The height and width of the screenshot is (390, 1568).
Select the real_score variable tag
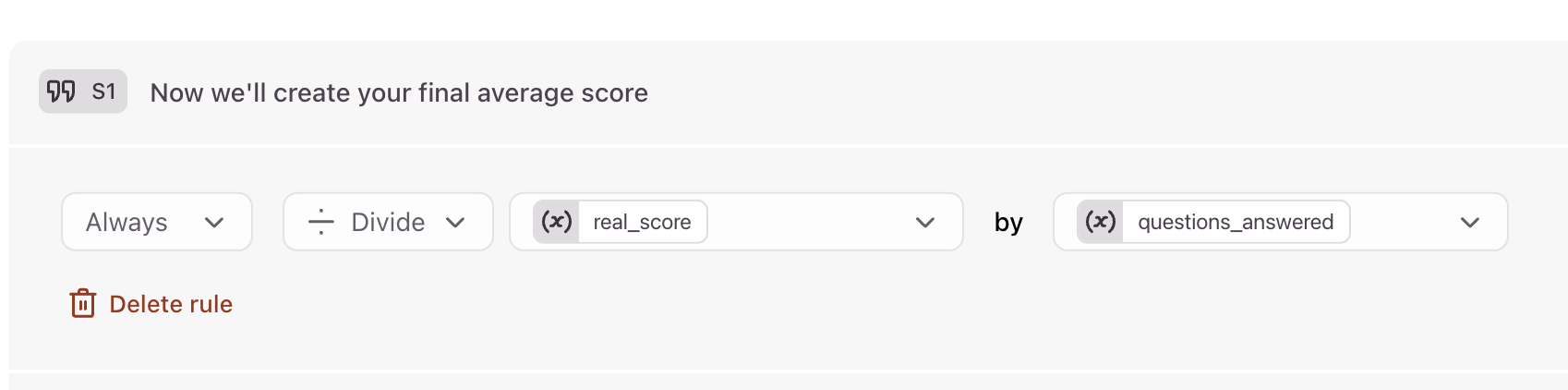(621, 222)
